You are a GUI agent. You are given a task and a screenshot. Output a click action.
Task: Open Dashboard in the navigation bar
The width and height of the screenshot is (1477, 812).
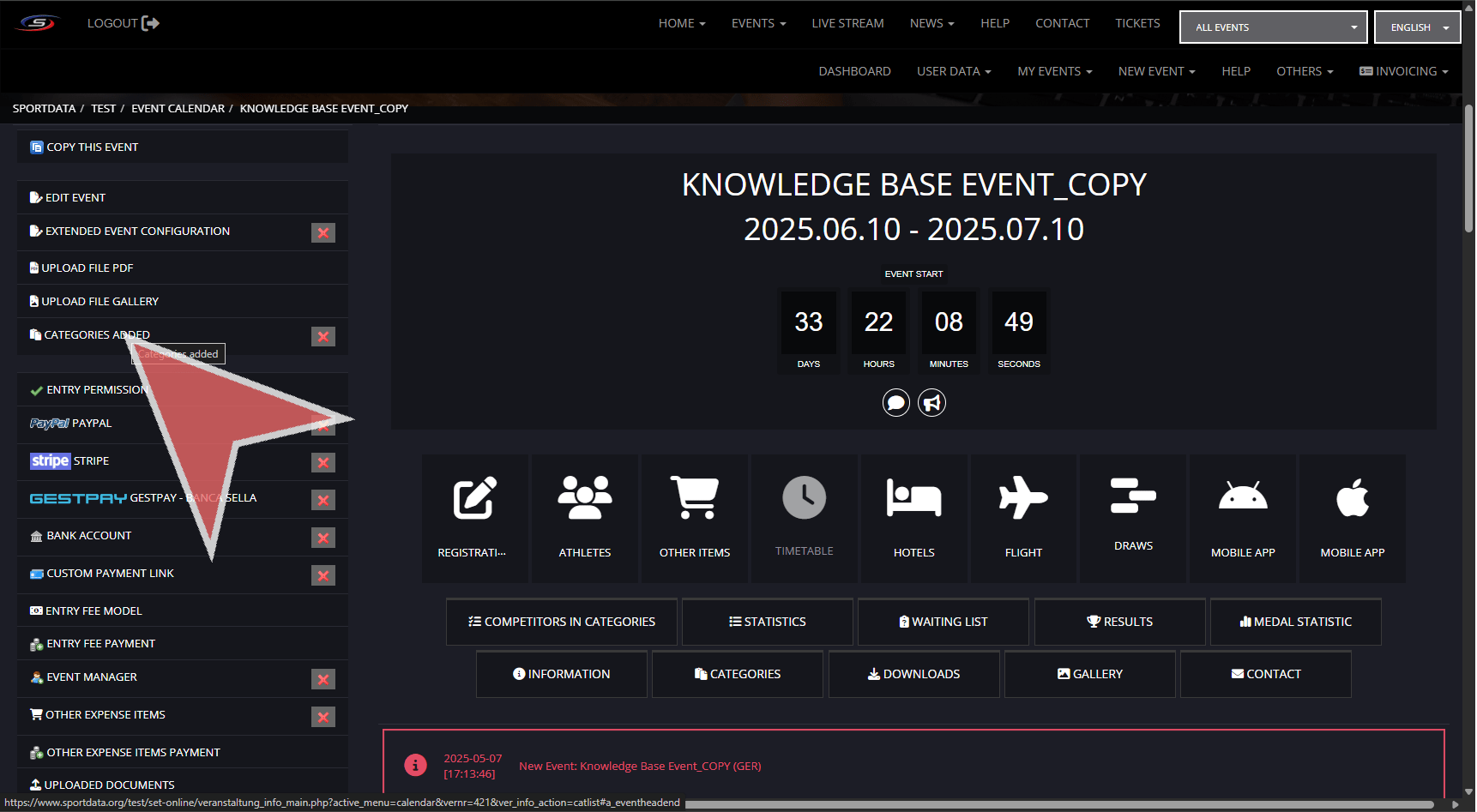[854, 71]
